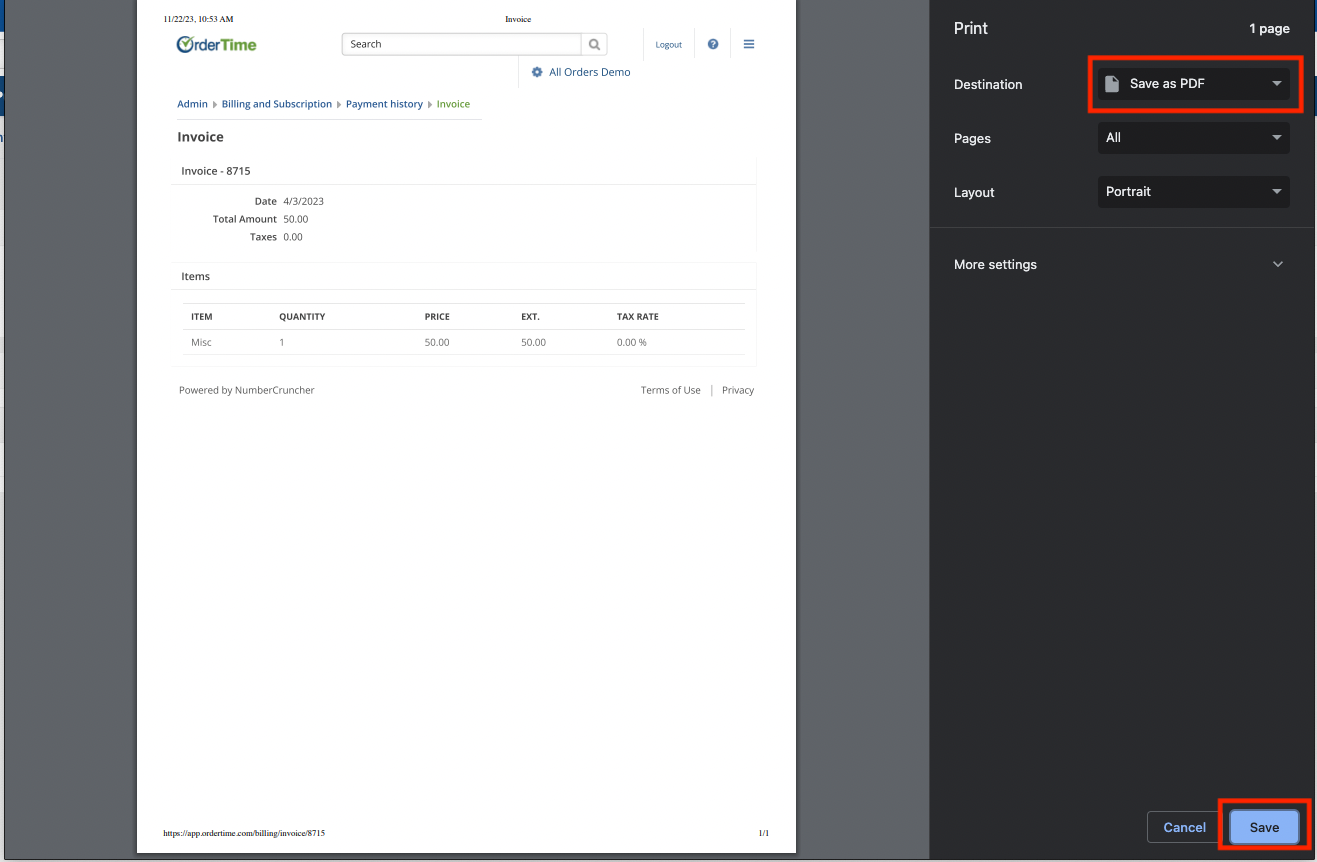Click the Payment history breadcrumb
Screen dimensions: 1317x862
[x=385, y=104]
